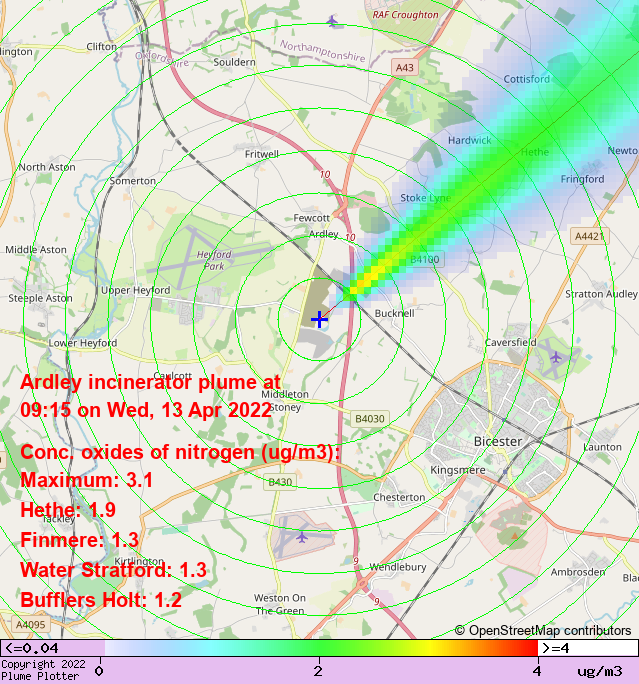This screenshot has height=684, width=639.
Task: Click the Lower Heyford label
Action: click(x=82, y=343)
